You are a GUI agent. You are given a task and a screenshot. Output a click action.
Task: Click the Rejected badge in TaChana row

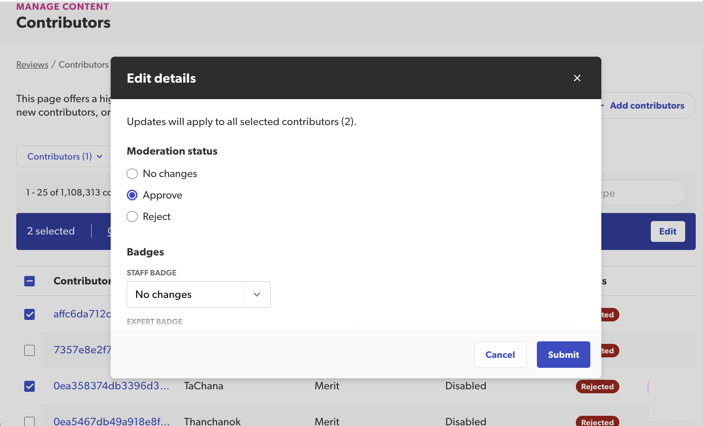pyautogui.click(x=597, y=387)
